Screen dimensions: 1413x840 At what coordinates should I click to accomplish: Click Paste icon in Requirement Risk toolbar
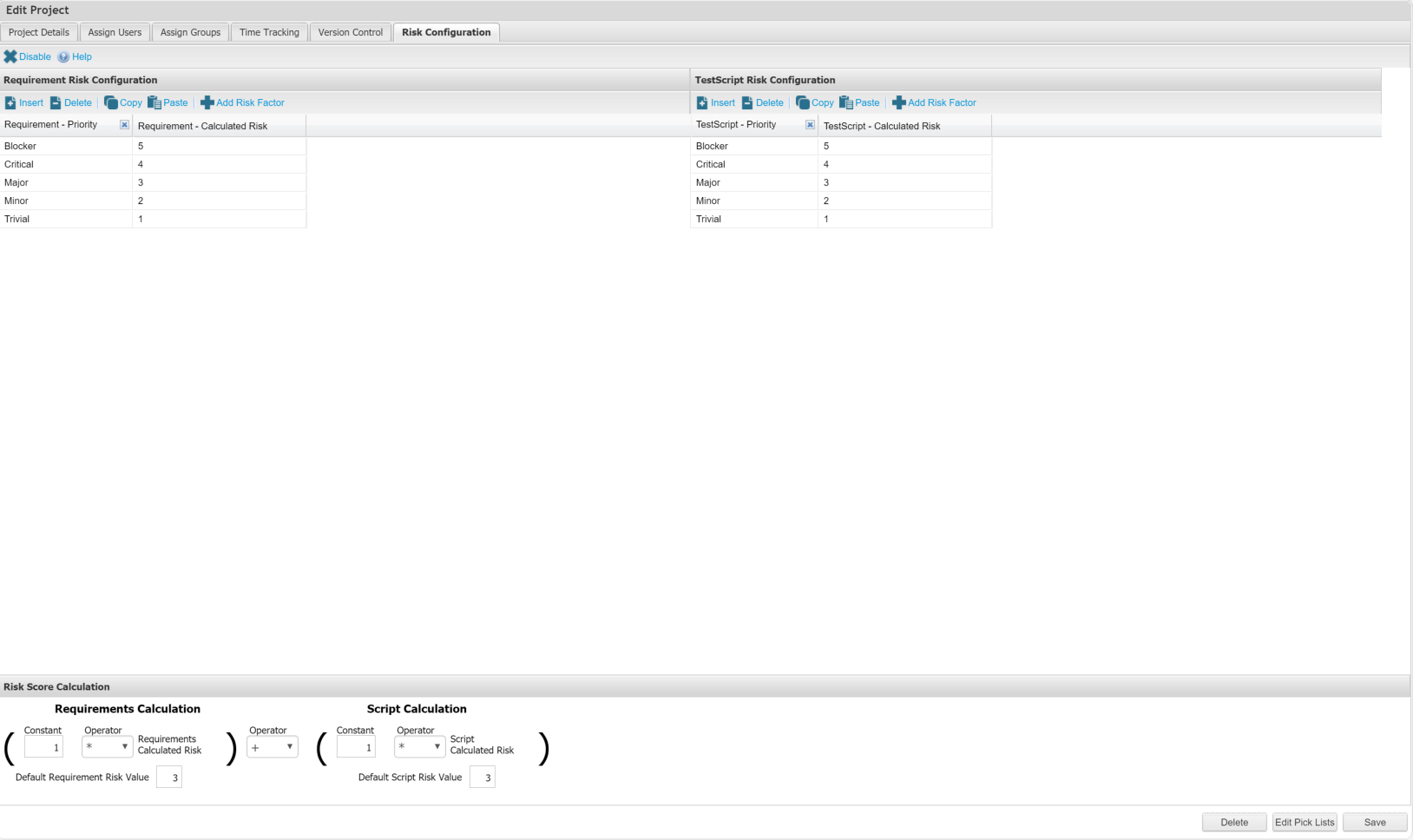coord(154,102)
